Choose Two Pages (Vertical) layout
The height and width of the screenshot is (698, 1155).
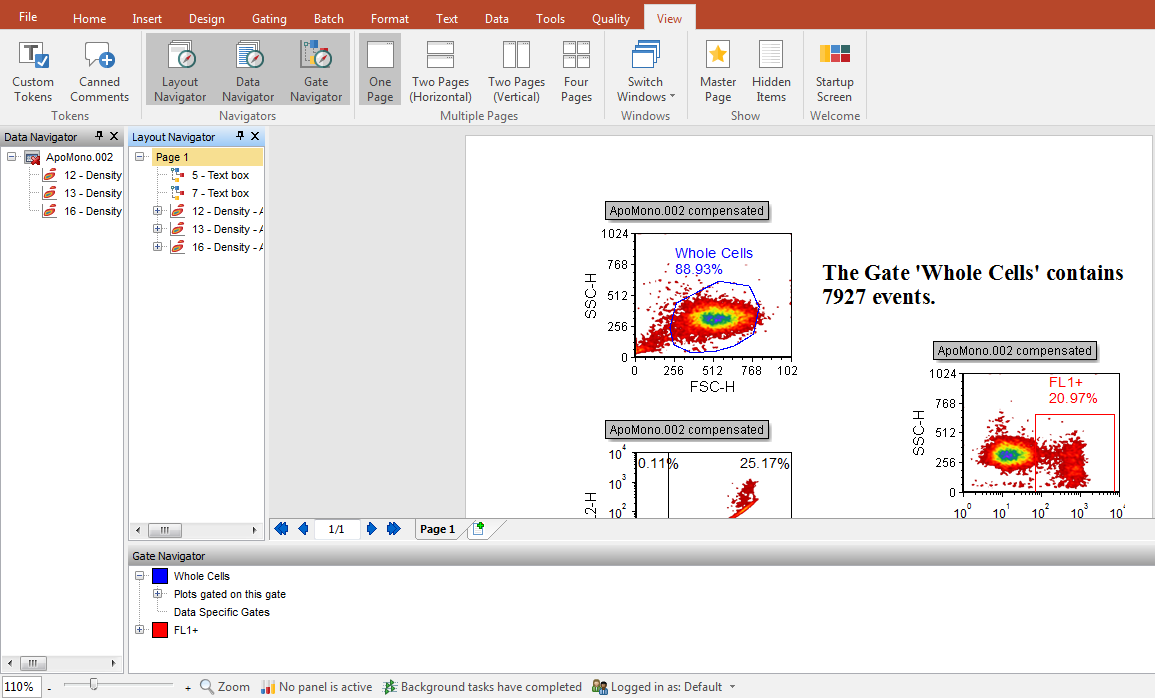point(516,71)
